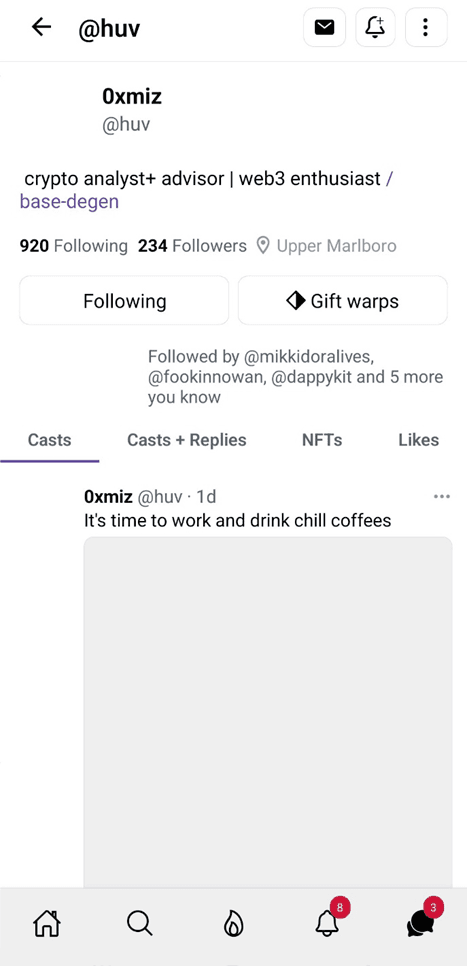
Task: Open the flame trending icon
Action: point(233,923)
